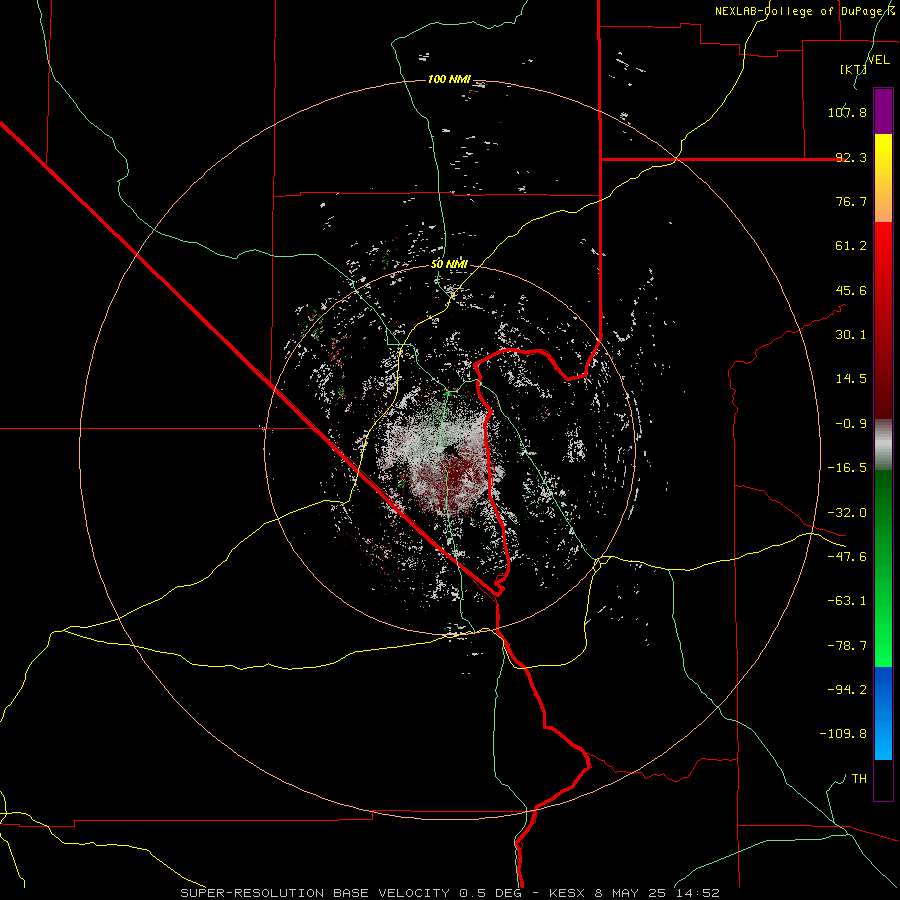The width and height of the screenshot is (900, 900).
Task: Click the KESX station identifier in caption
Action: [x=567, y=893]
